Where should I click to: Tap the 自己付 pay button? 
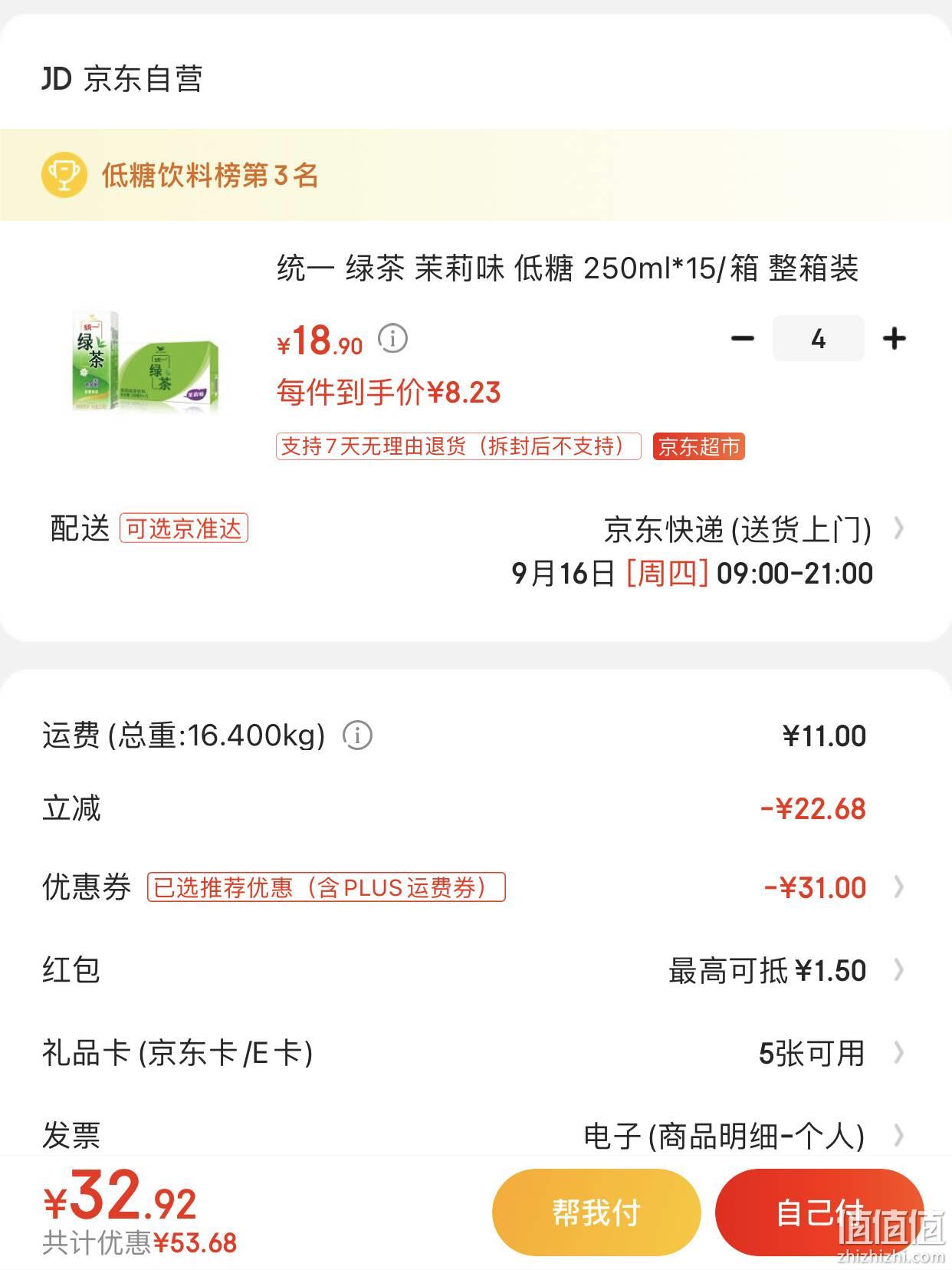tap(819, 1212)
